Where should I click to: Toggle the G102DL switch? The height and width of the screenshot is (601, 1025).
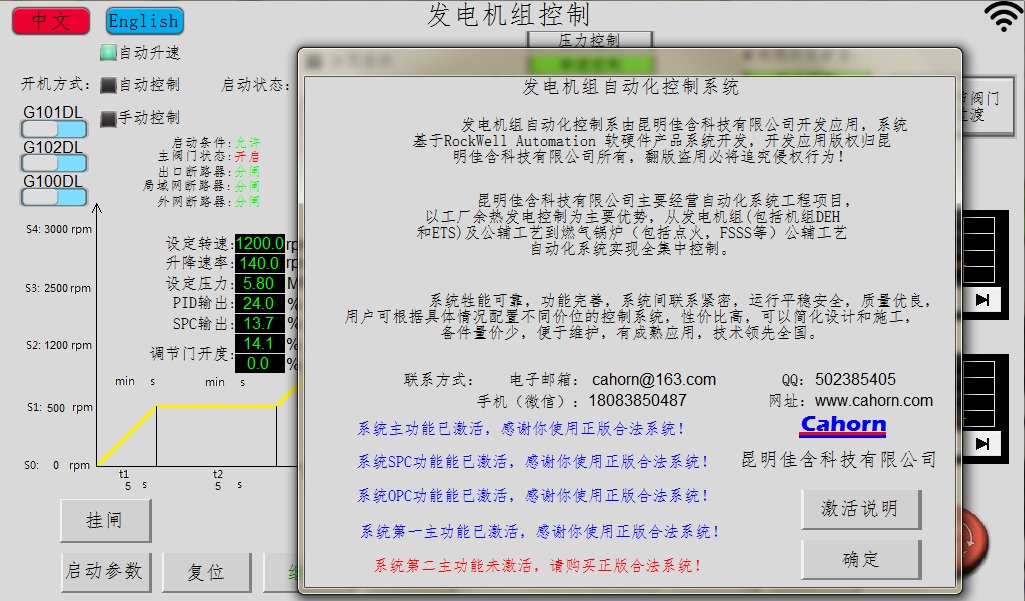(54, 164)
